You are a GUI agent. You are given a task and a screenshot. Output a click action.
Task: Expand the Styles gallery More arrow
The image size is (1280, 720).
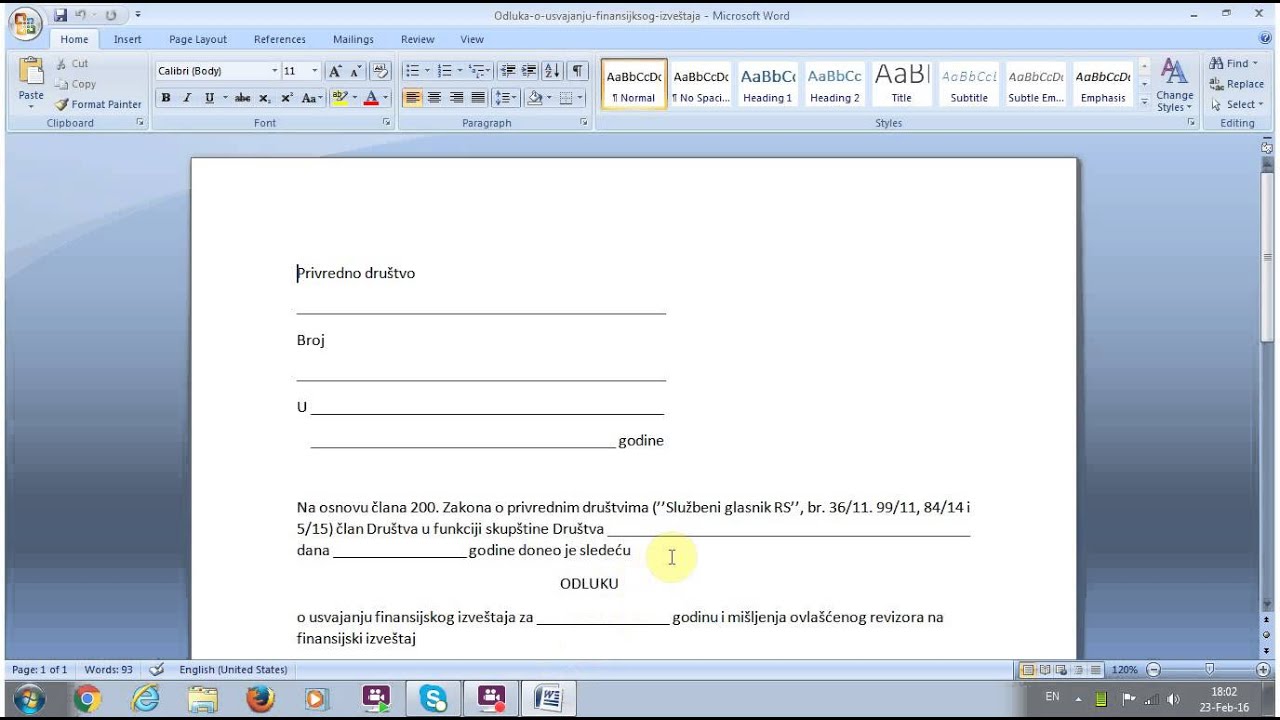pyautogui.click(x=1144, y=100)
